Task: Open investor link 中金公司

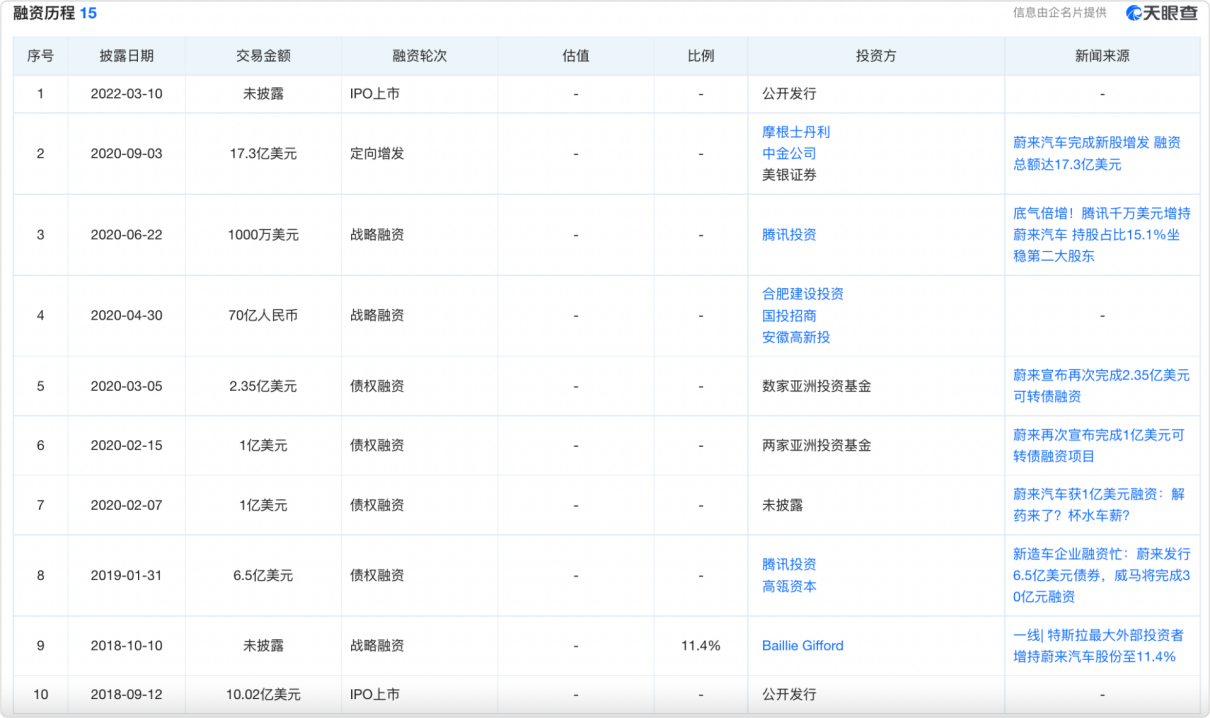Action: click(789, 153)
